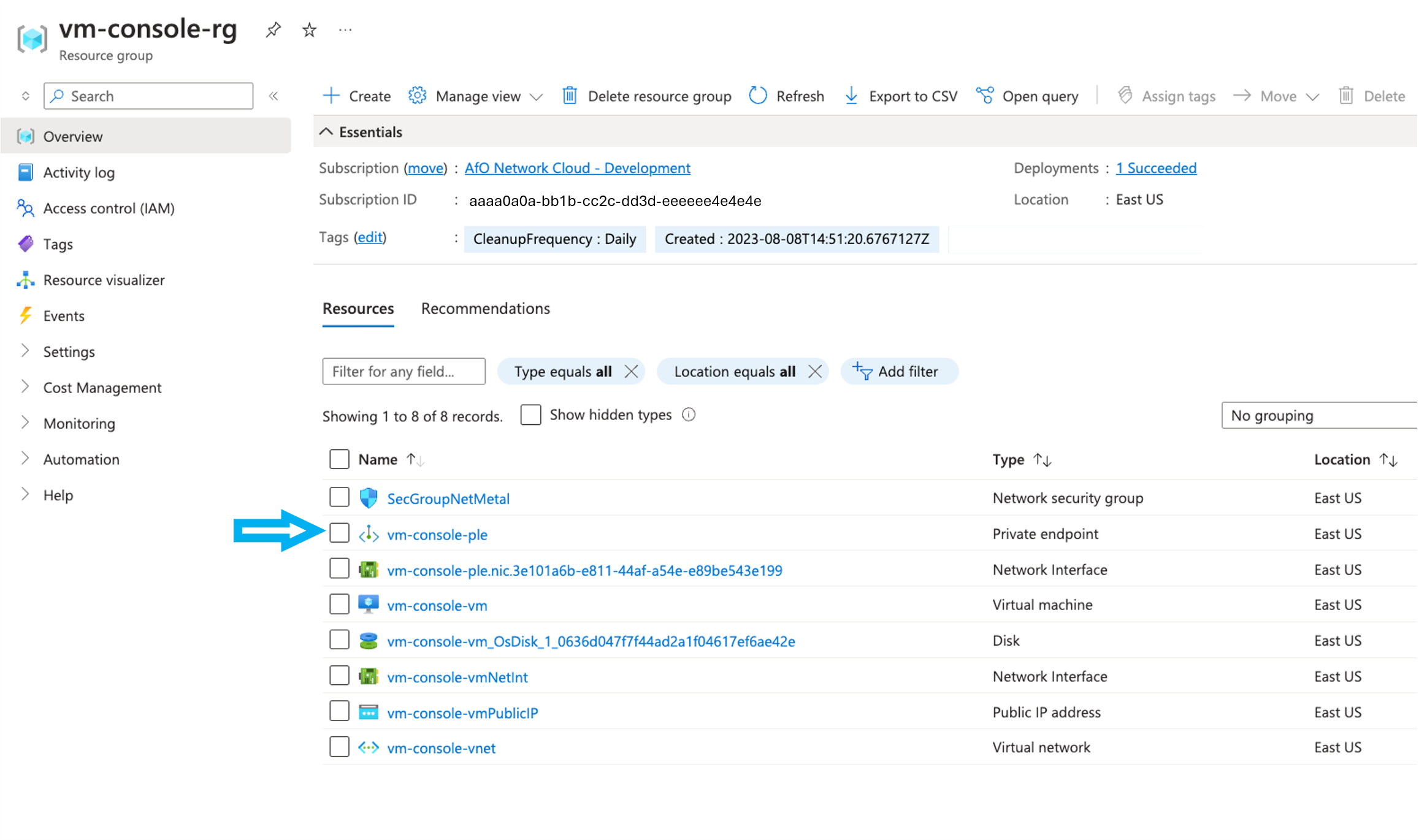
Task: Click the 1 Succeeded deployments link
Action: coord(1156,167)
